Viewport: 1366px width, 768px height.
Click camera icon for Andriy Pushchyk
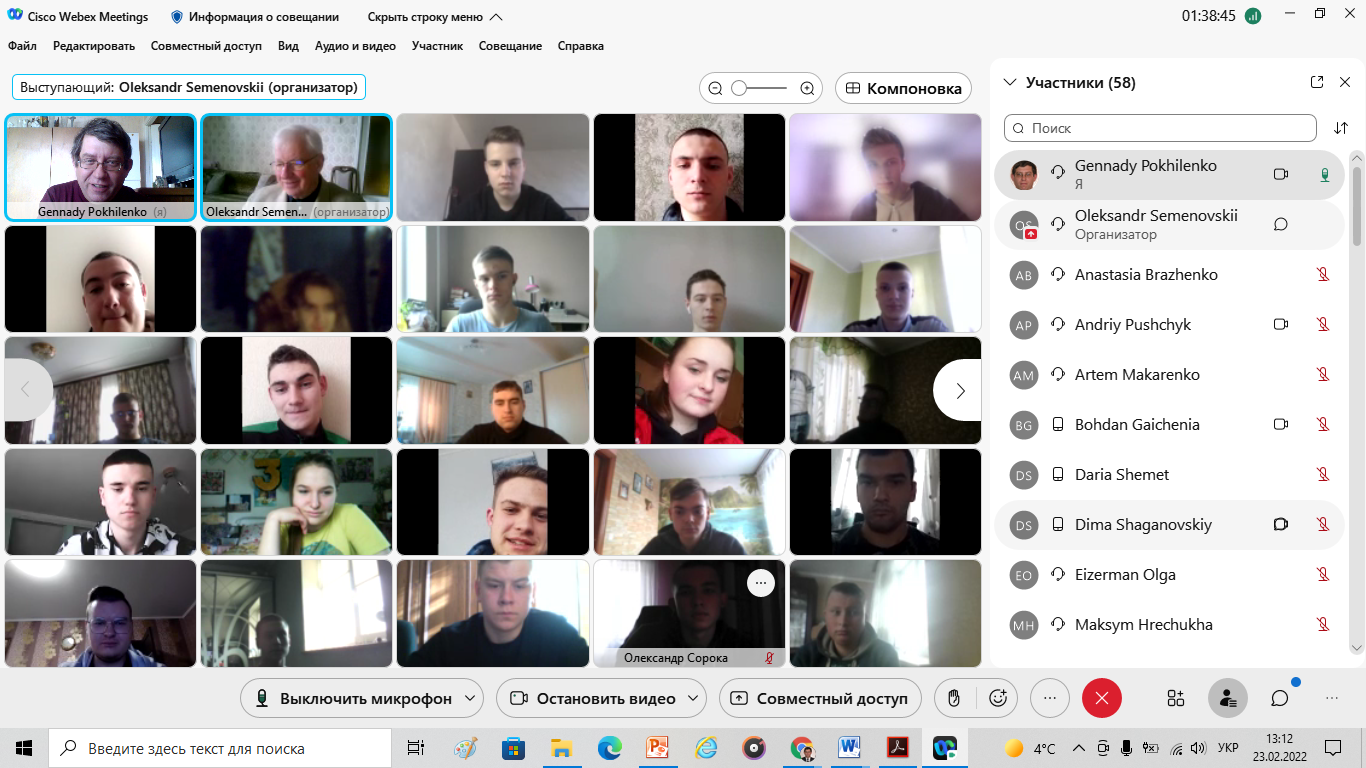click(x=1280, y=324)
